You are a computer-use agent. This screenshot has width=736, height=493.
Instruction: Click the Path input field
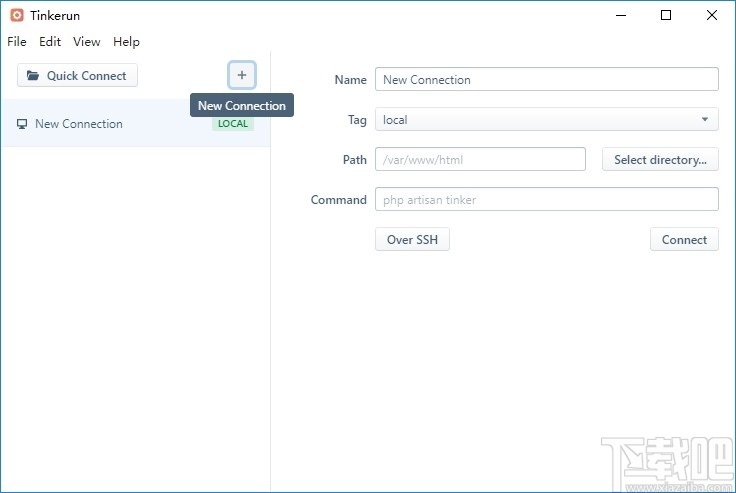click(480, 159)
